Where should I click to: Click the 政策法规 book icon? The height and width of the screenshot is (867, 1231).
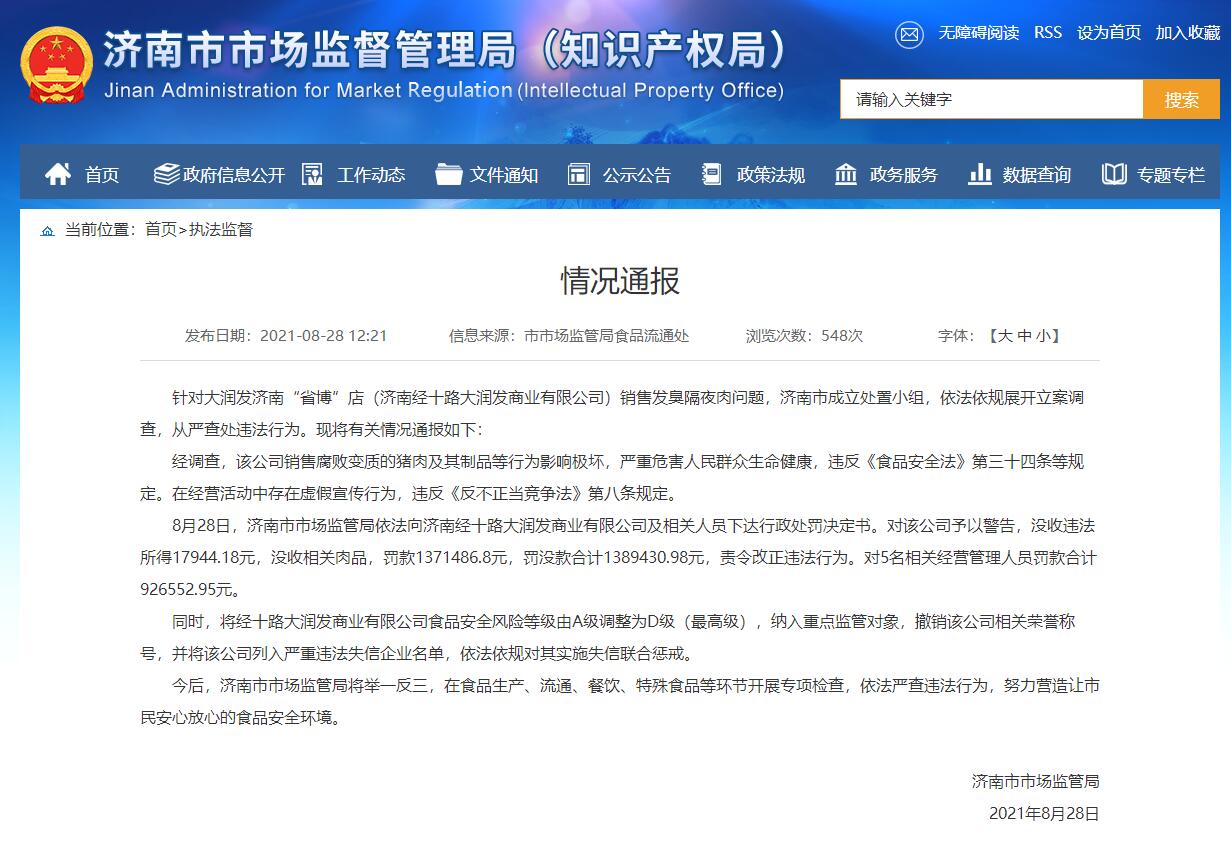712,174
